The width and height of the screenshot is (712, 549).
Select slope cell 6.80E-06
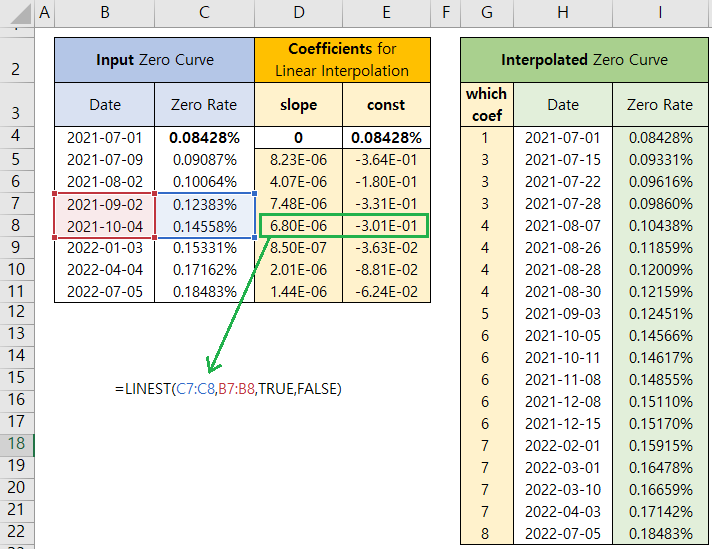(298, 226)
